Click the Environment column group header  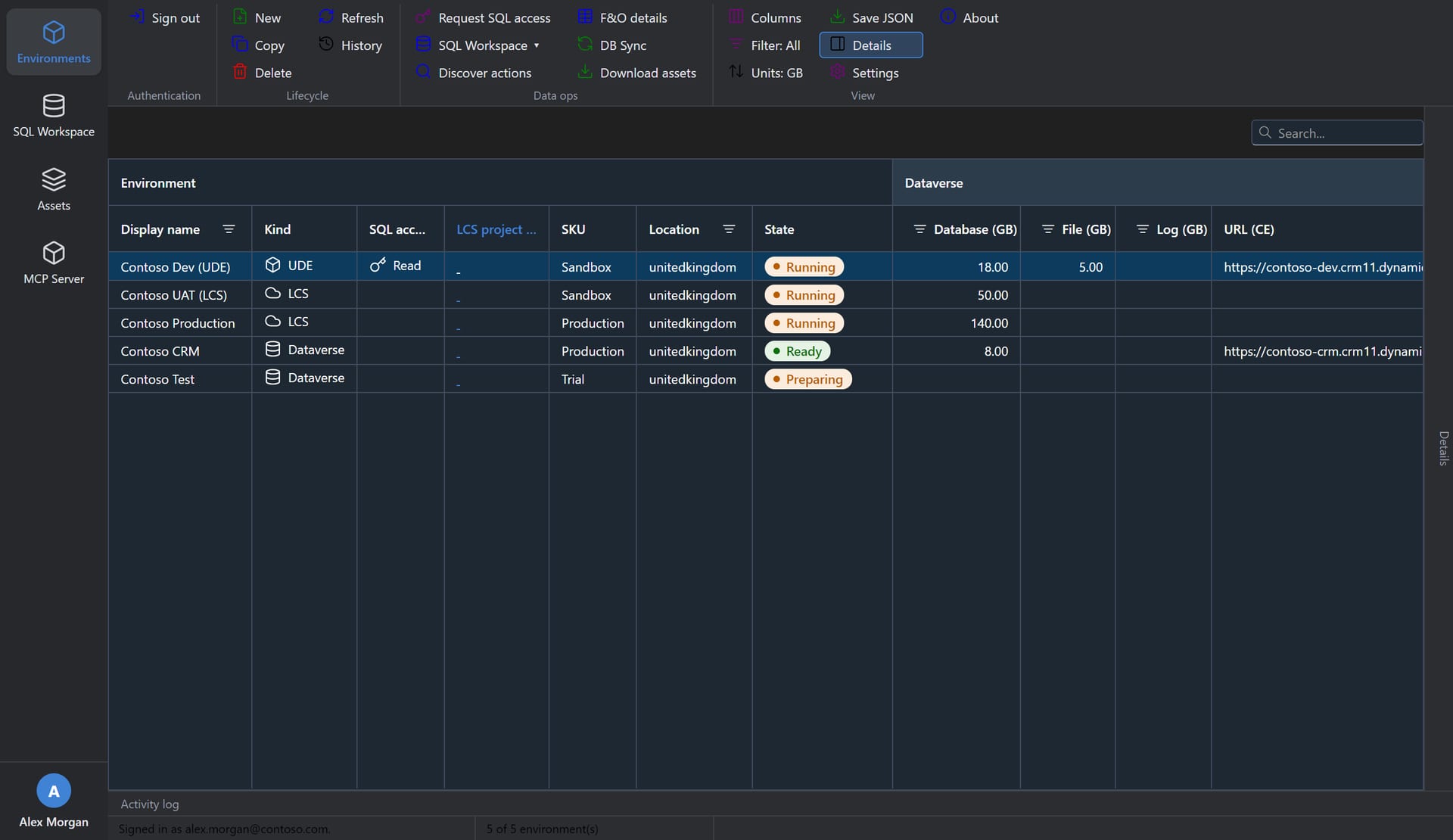(500, 182)
